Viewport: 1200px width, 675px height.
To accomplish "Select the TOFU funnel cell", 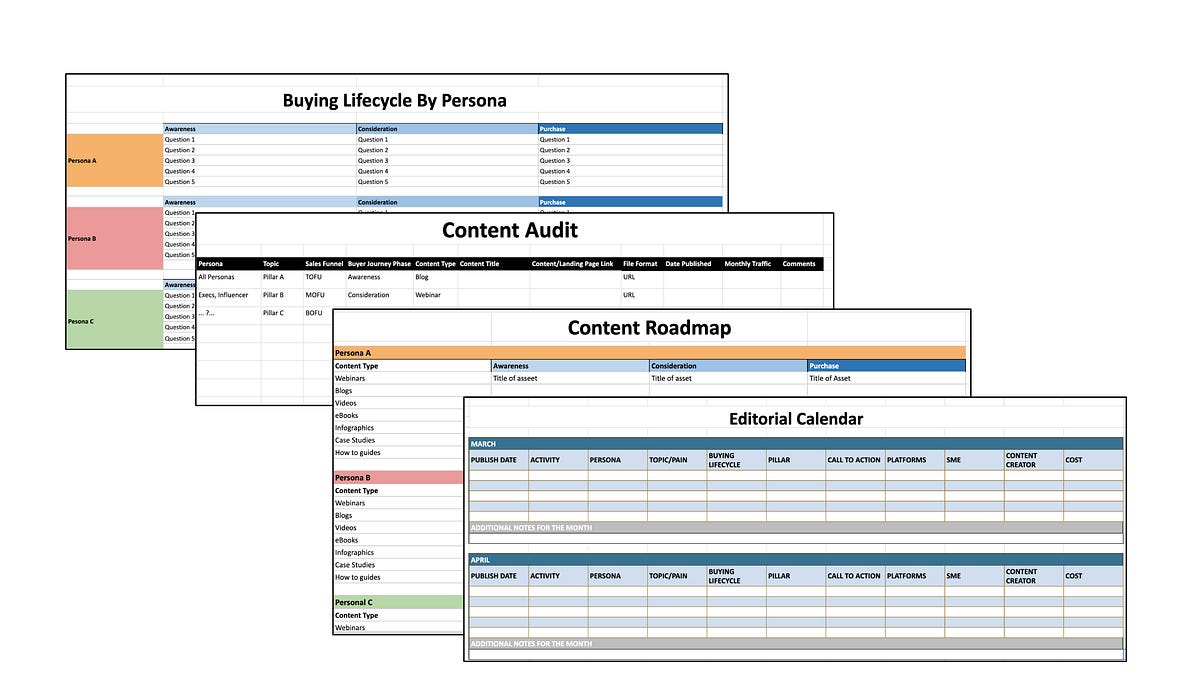I will (315, 277).
